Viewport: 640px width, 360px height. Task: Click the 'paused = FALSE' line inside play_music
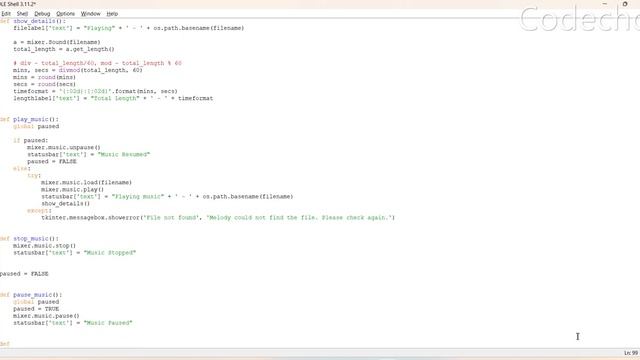point(52,161)
